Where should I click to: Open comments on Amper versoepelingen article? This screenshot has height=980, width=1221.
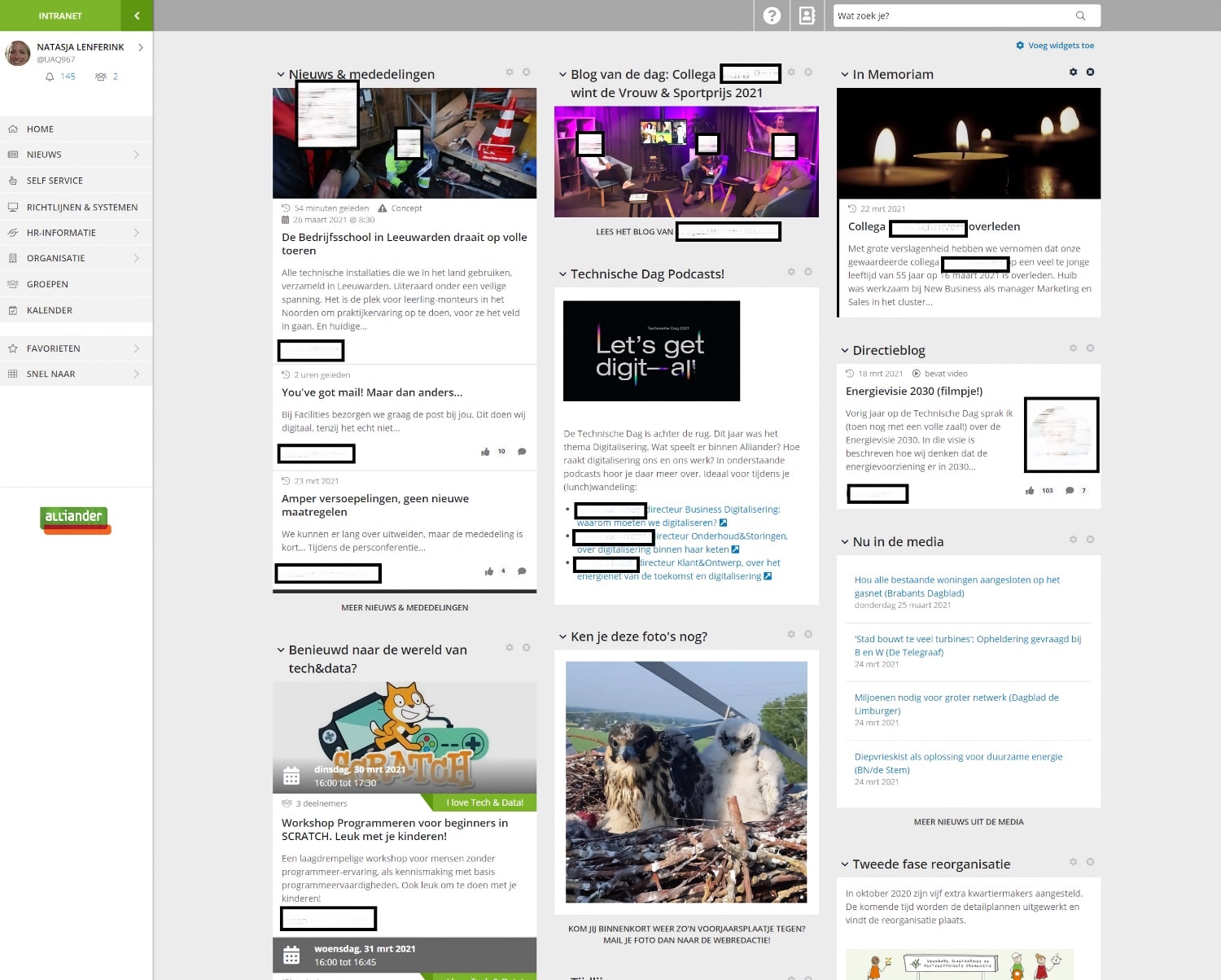click(x=522, y=571)
